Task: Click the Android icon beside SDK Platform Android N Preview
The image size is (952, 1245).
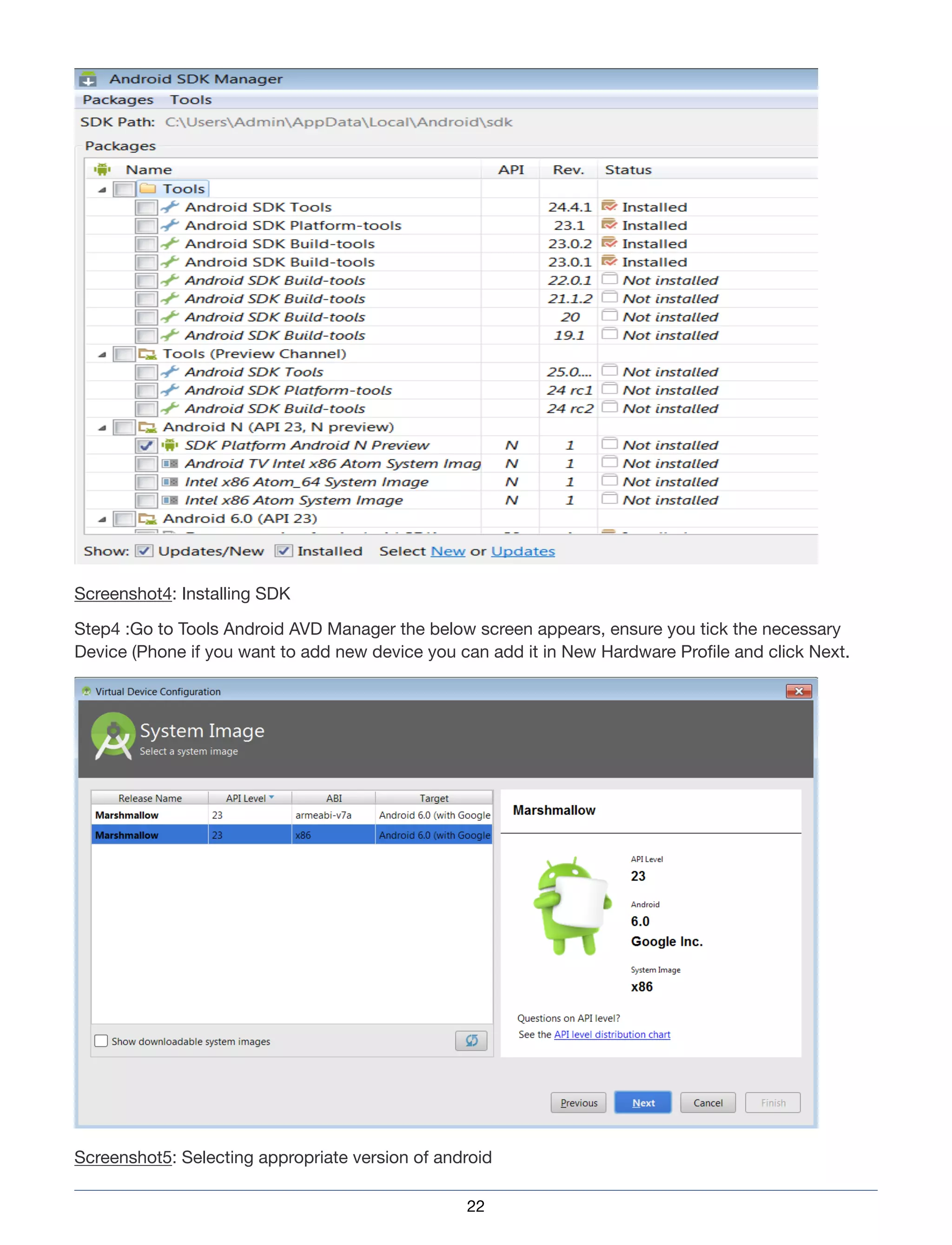Action: coord(169,445)
